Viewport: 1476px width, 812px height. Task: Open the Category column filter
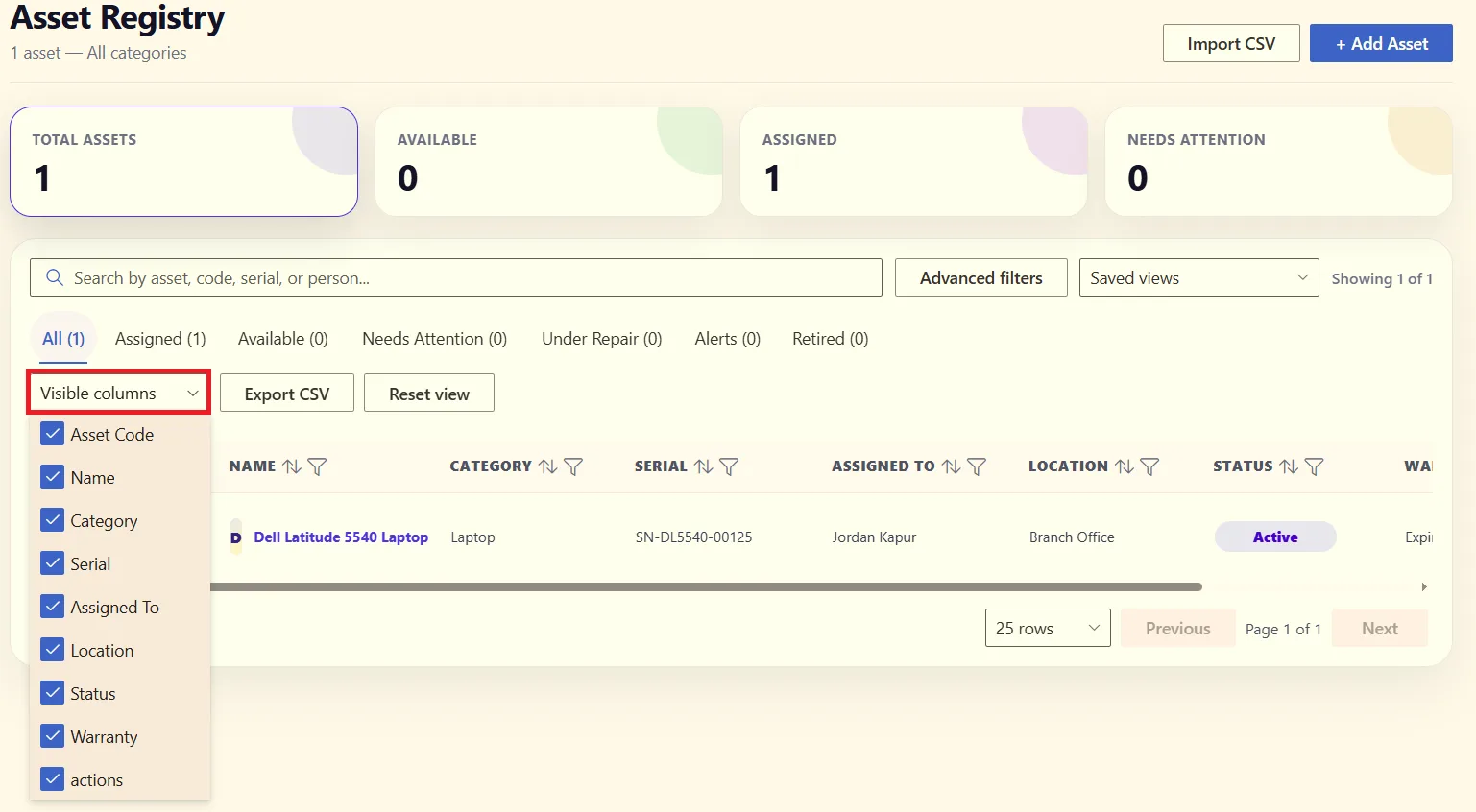[573, 466]
